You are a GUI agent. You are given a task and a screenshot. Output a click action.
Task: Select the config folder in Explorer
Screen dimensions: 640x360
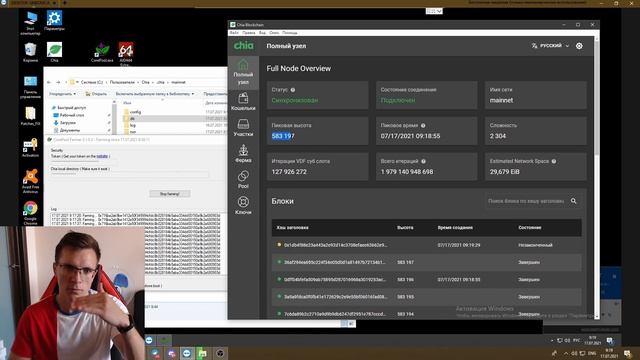coord(135,112)
